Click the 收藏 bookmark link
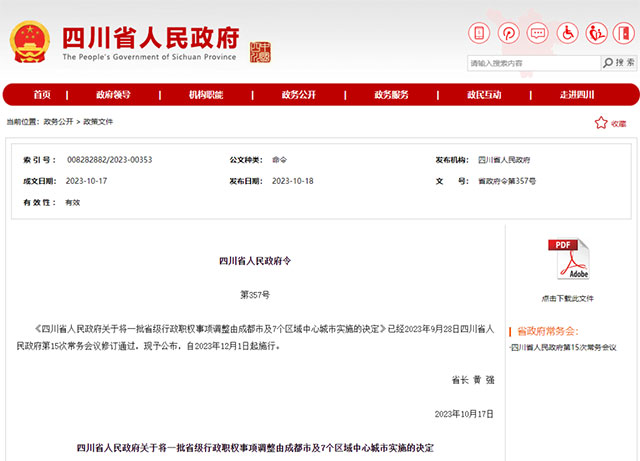 click(618, 124)
